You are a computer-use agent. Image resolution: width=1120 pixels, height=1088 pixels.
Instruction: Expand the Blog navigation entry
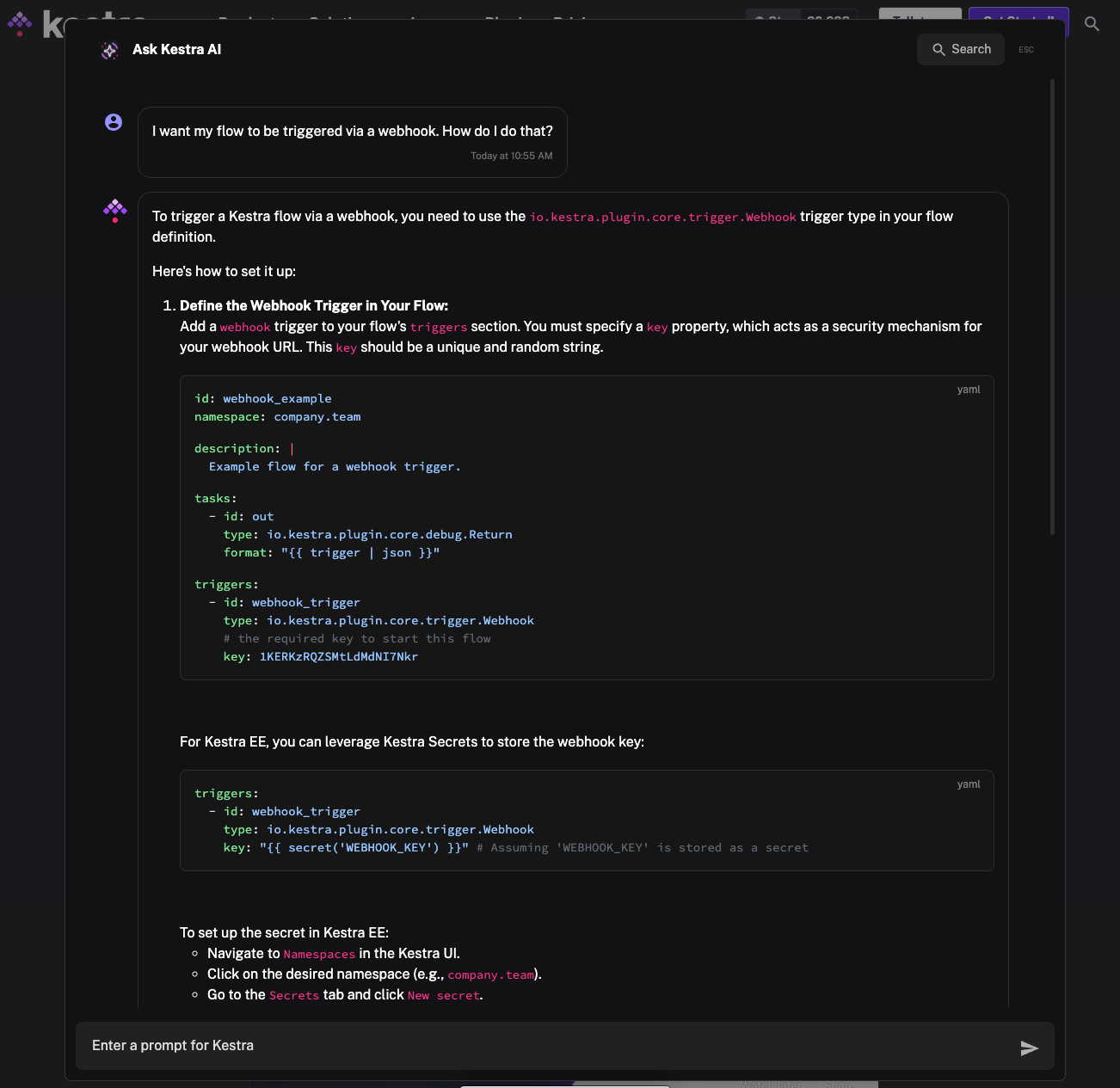[503, 23]
